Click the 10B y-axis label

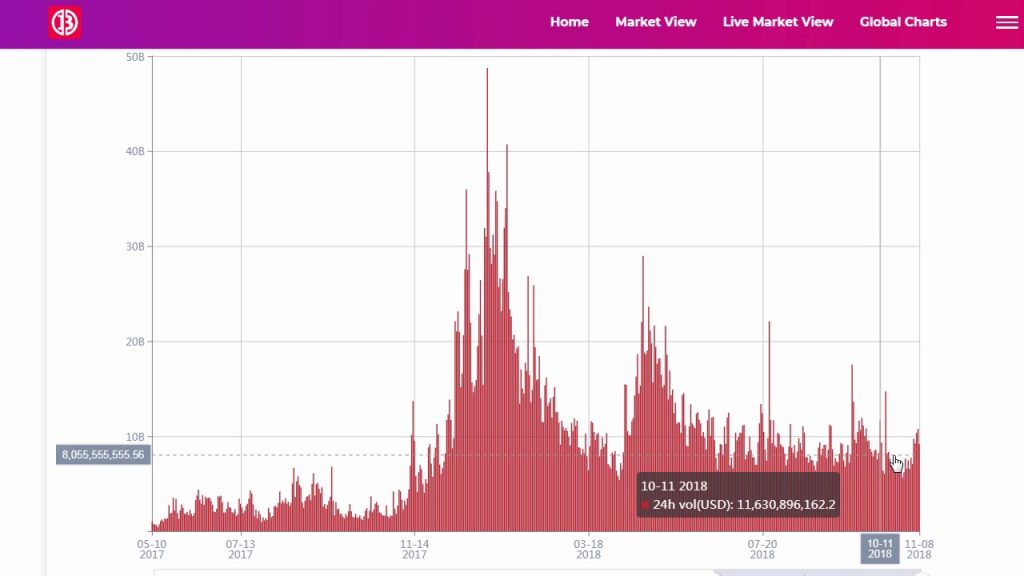pyautogui.click(x=134, y=437)
